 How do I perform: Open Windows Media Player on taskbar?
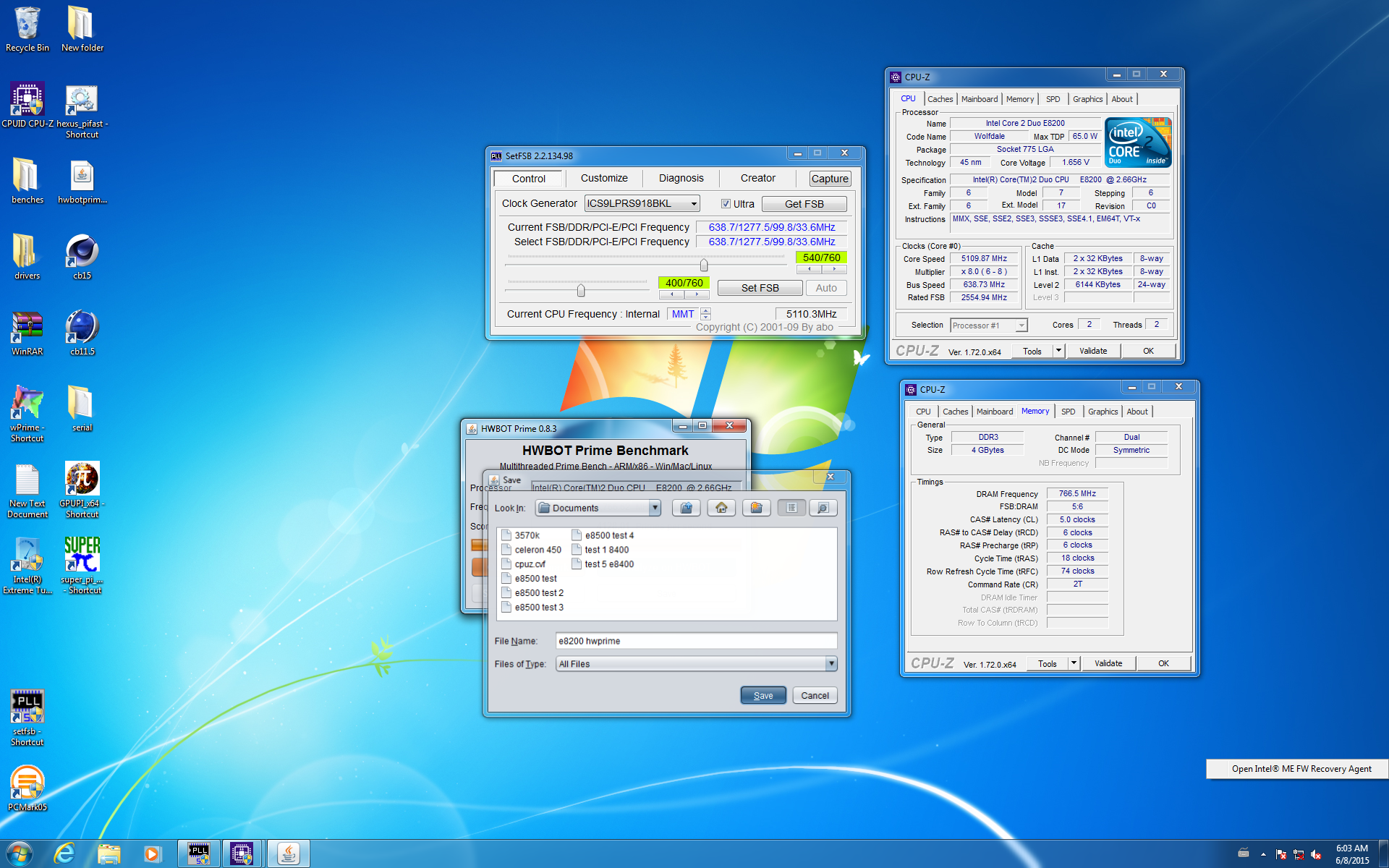[x=153, y=854]
